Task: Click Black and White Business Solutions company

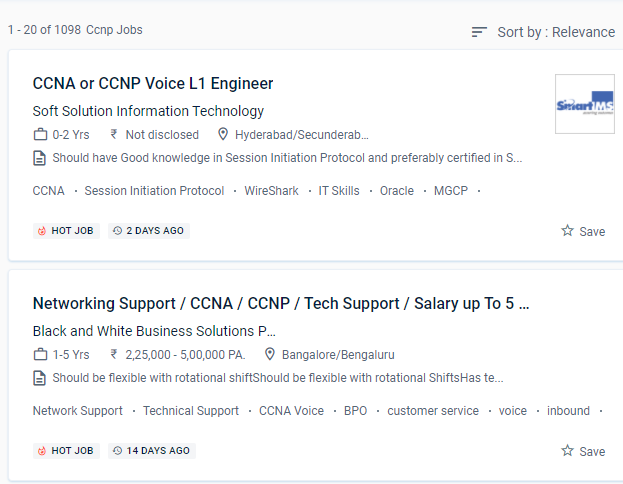Action: [x=154, y=331]
